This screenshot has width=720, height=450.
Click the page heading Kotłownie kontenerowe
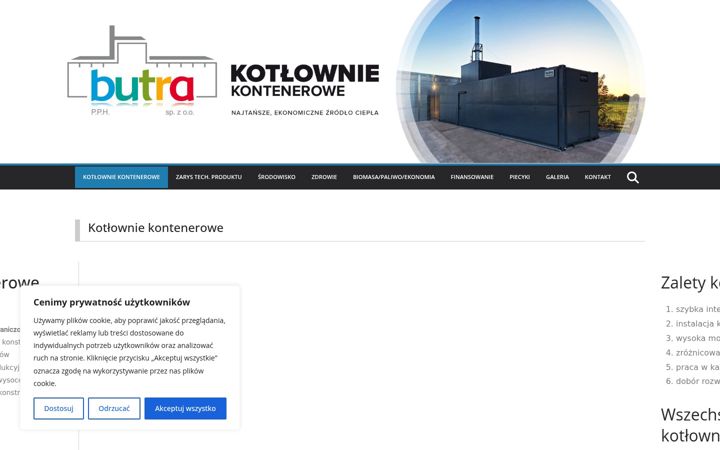[156, 228]
